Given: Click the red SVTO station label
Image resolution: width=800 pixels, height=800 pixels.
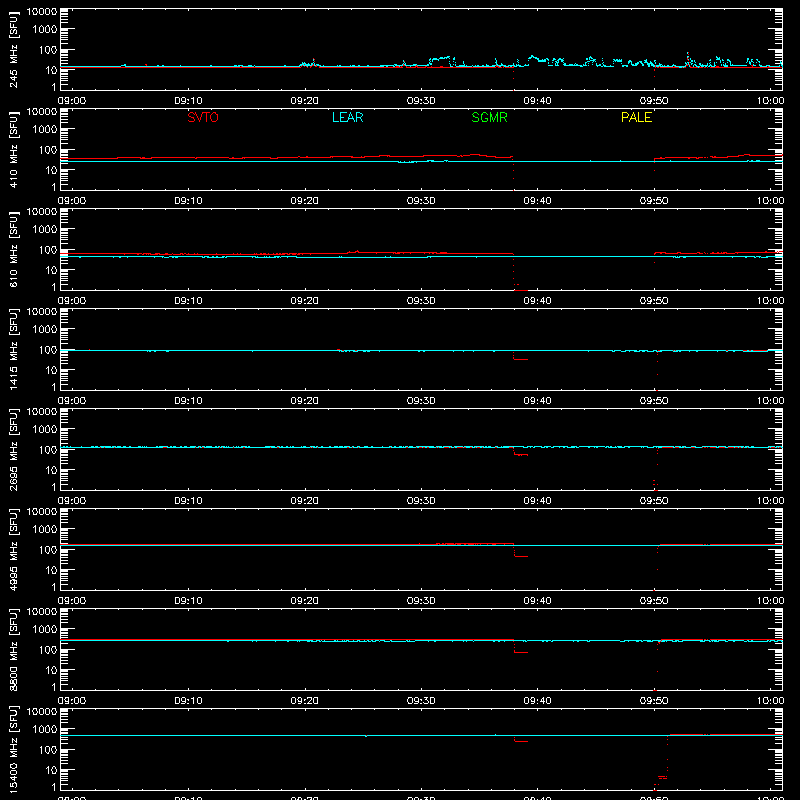Looking at the screenshot, I should pyautogui.click(x=203, y=117).
